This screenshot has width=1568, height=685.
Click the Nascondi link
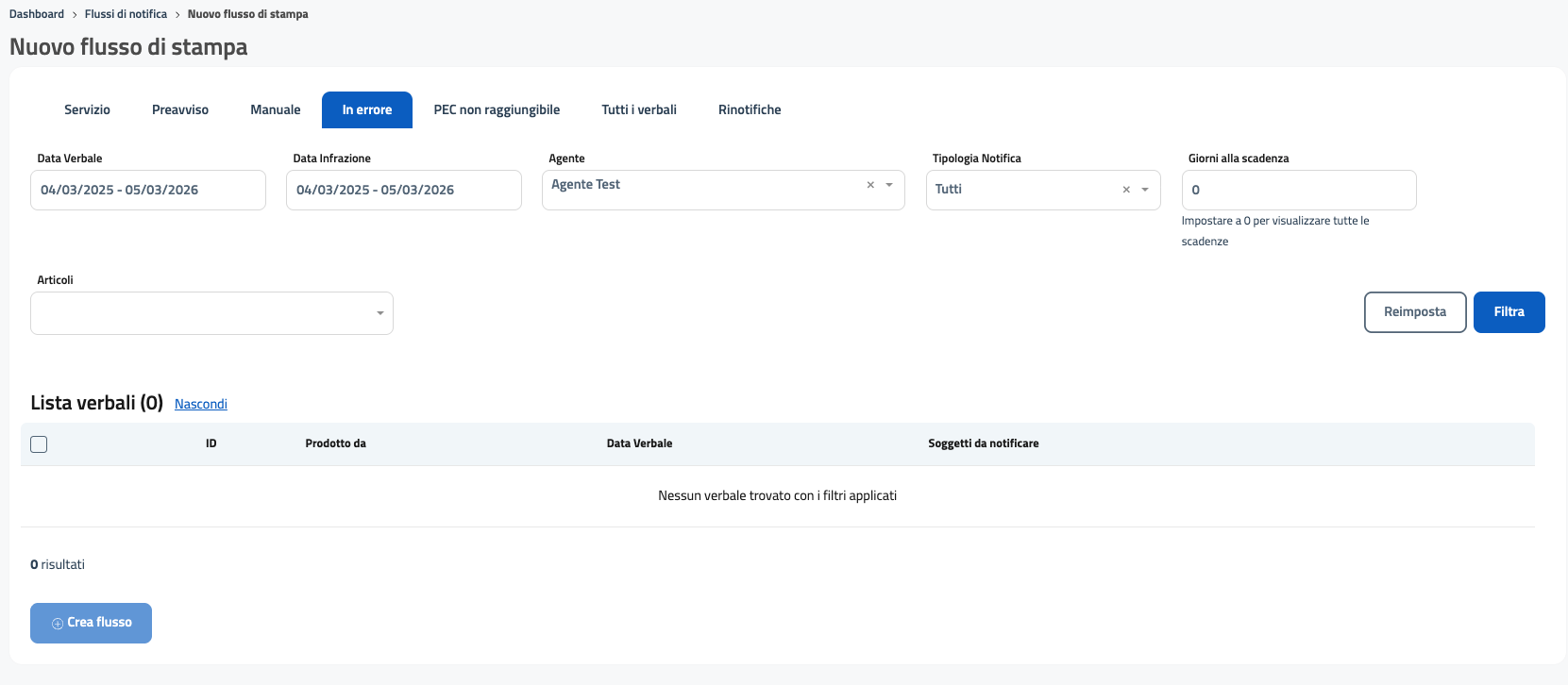tap(201, 404)
